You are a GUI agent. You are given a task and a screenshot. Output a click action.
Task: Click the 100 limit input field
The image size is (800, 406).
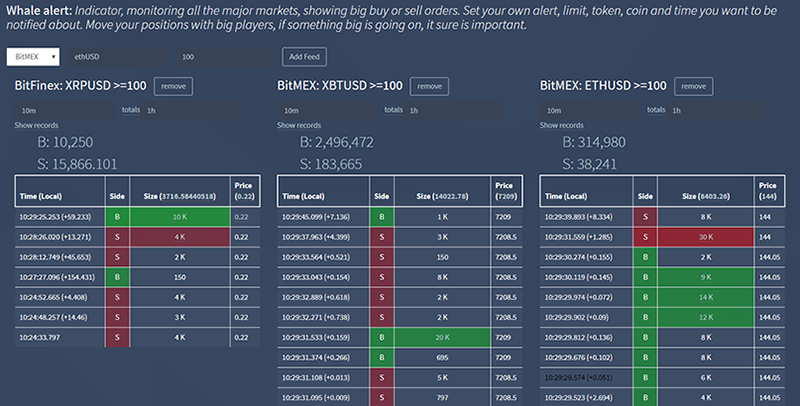coord(226,57)
